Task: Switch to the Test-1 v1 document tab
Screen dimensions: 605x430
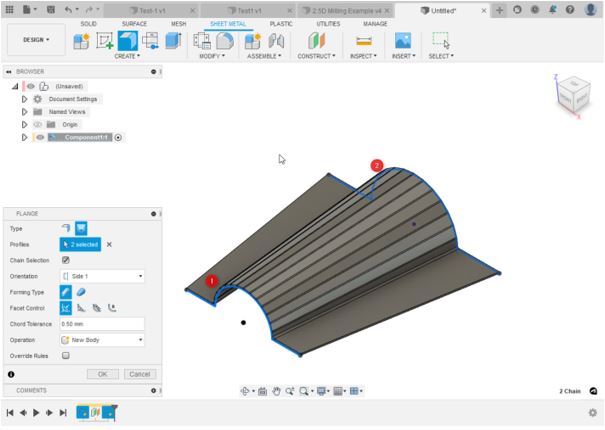Action: point(152,11)
